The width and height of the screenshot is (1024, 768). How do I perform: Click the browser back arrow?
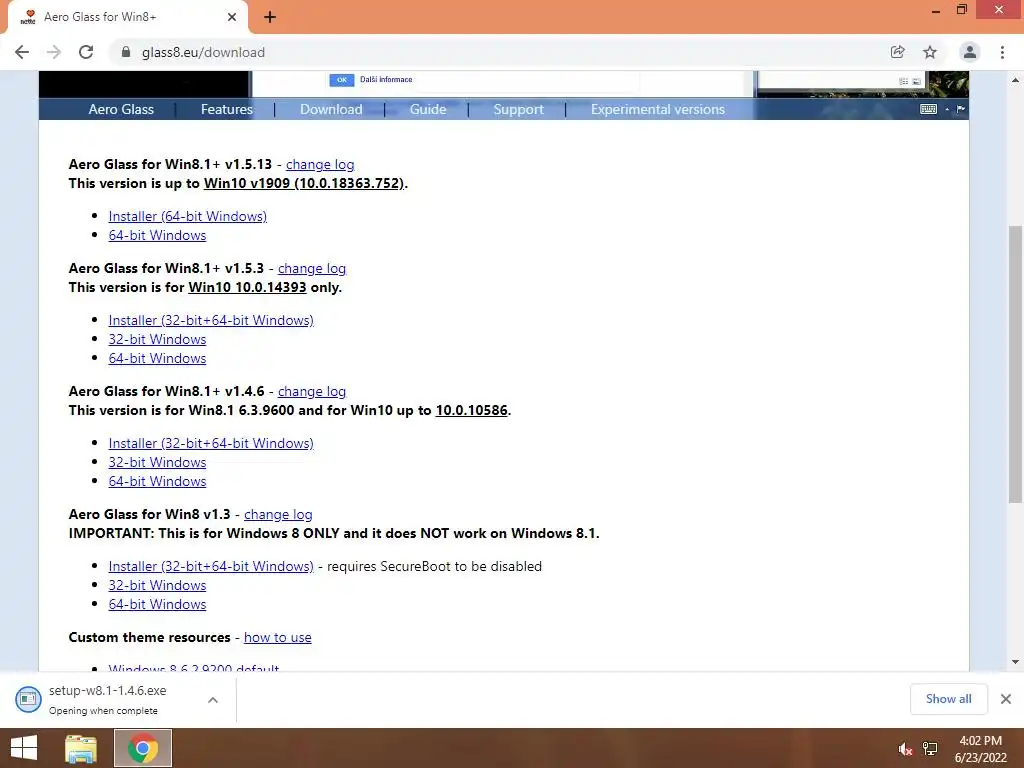(x=22, y=52)
